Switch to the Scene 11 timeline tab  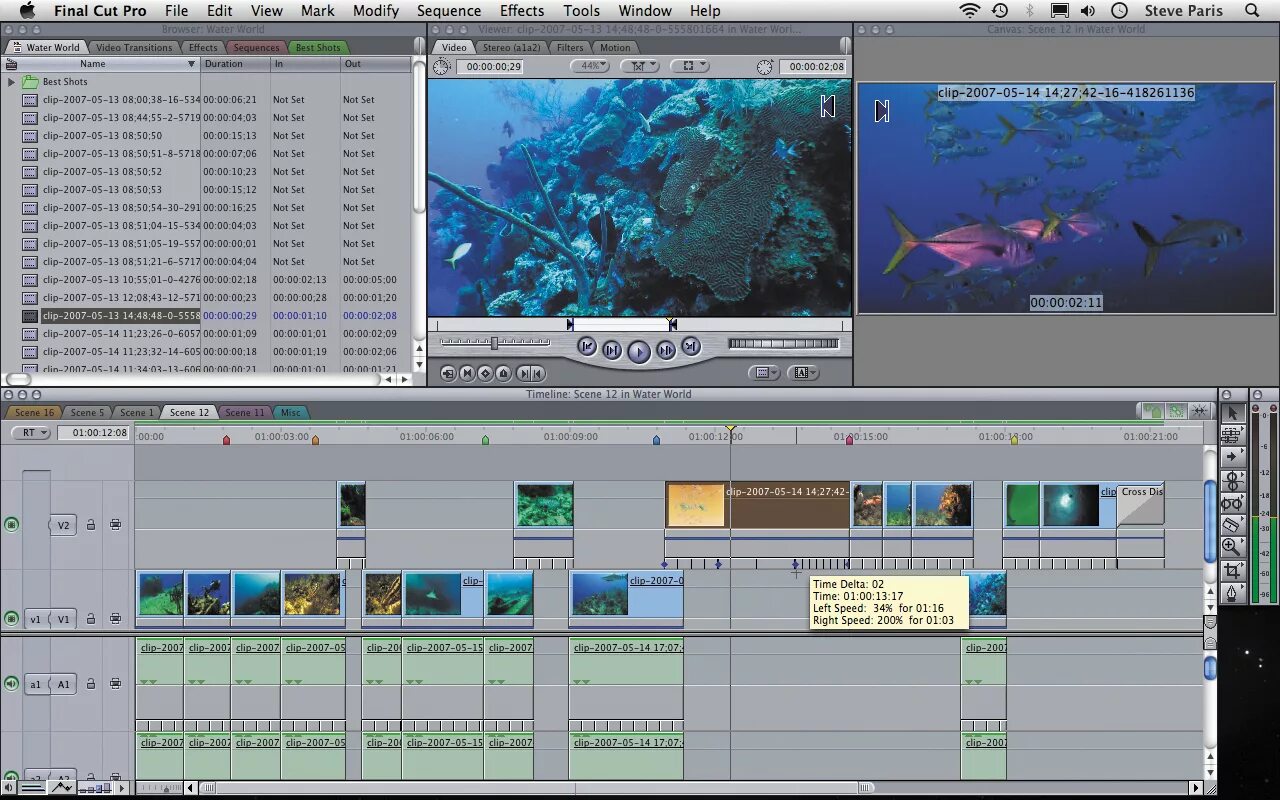[244, 412]
